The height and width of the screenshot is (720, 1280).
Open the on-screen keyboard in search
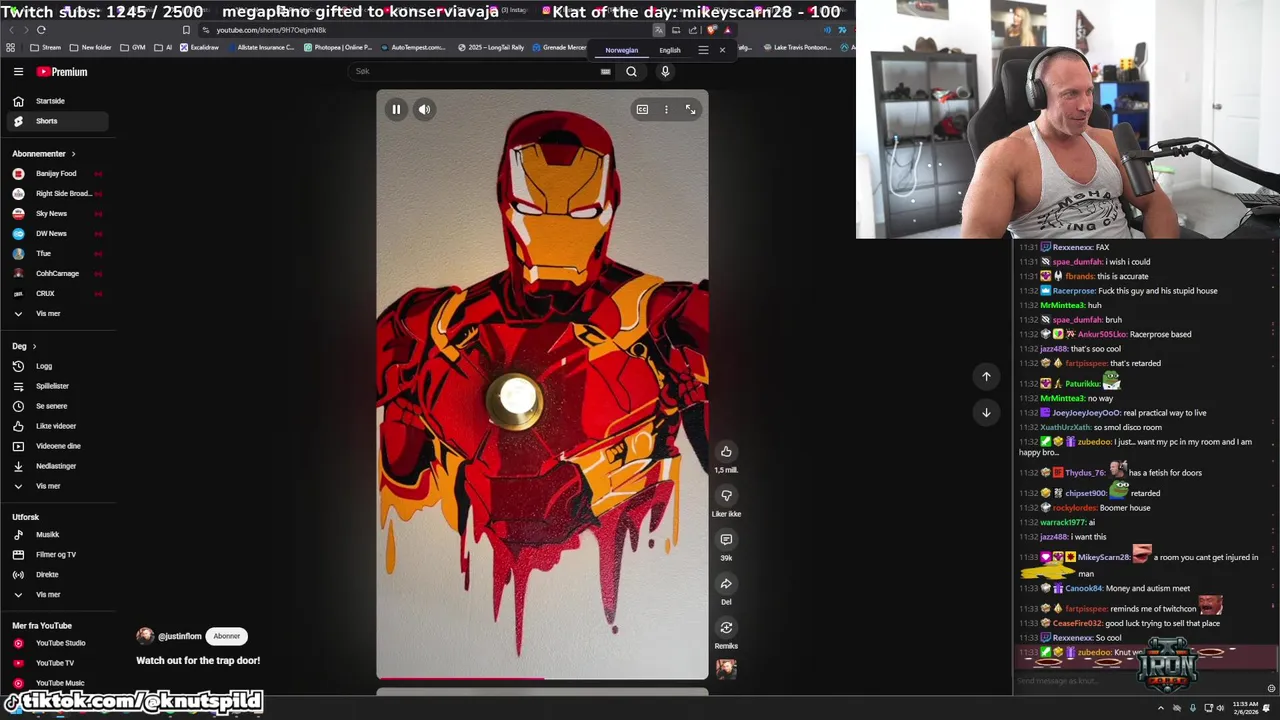(605, 71)
